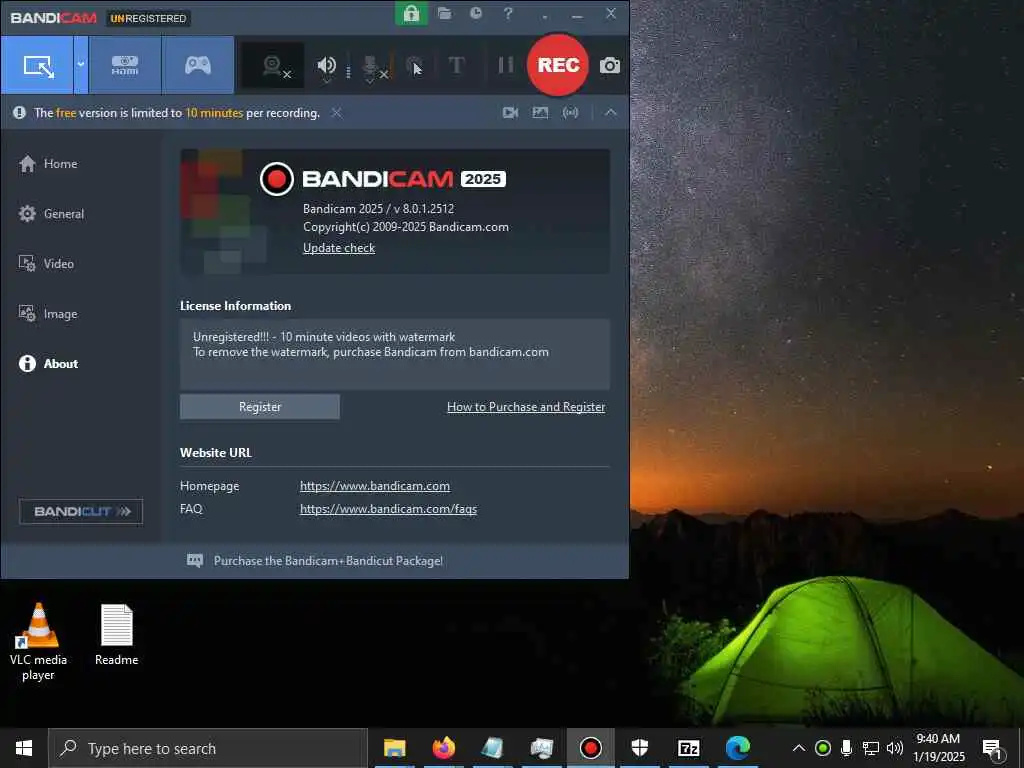This screenshot has height=768, width=1024.
Task: Click the pause recording button
Action: point(505,65)
